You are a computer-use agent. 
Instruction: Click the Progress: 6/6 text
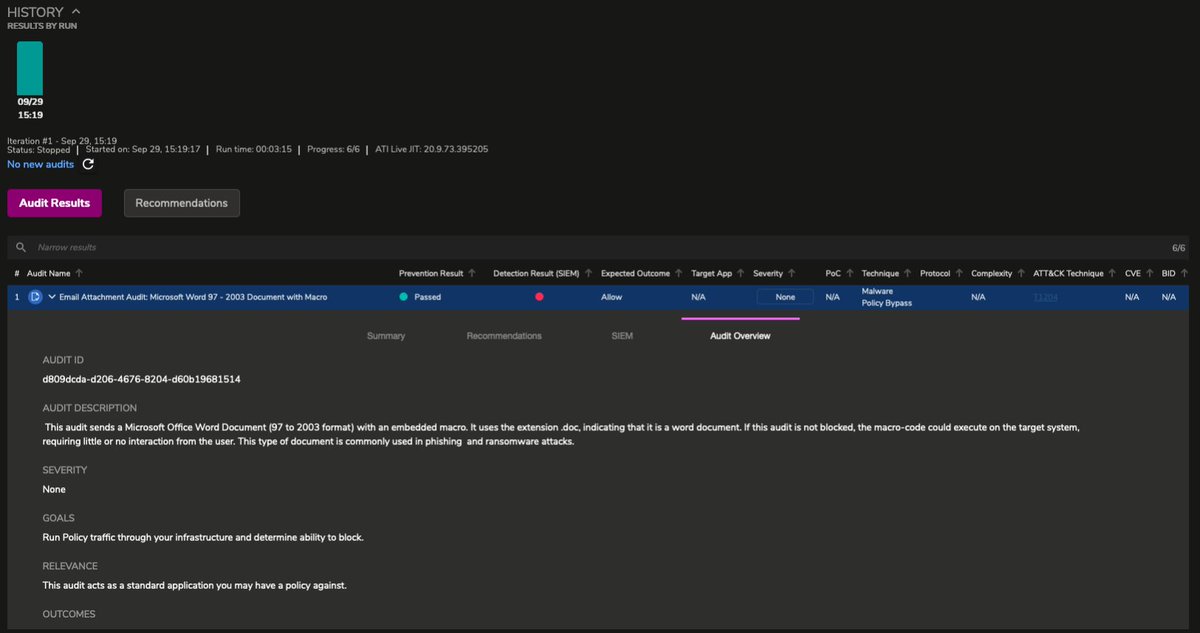(x=333, y=150)
